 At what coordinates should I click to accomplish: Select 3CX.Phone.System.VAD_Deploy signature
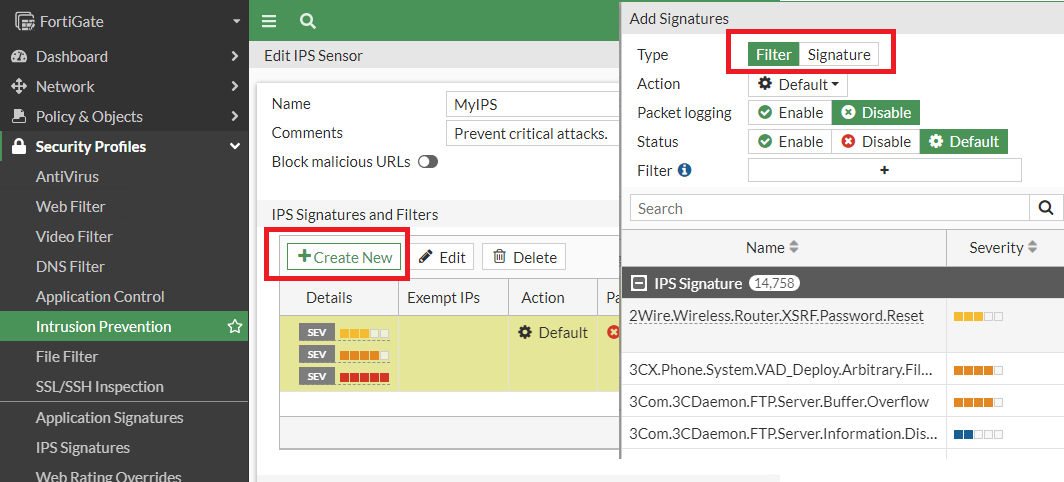click(782, 371)
